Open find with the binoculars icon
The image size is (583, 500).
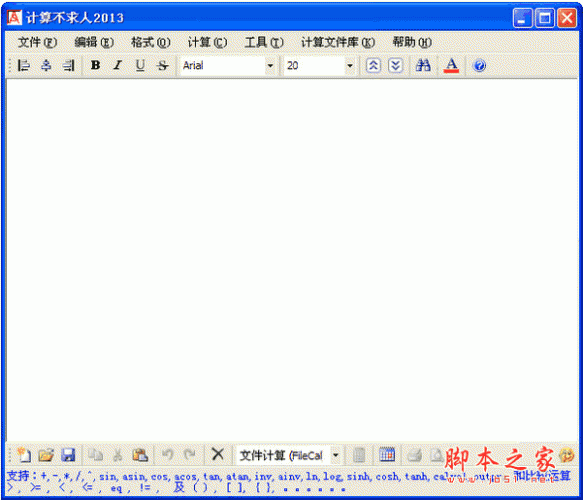[x=423, y=65]
